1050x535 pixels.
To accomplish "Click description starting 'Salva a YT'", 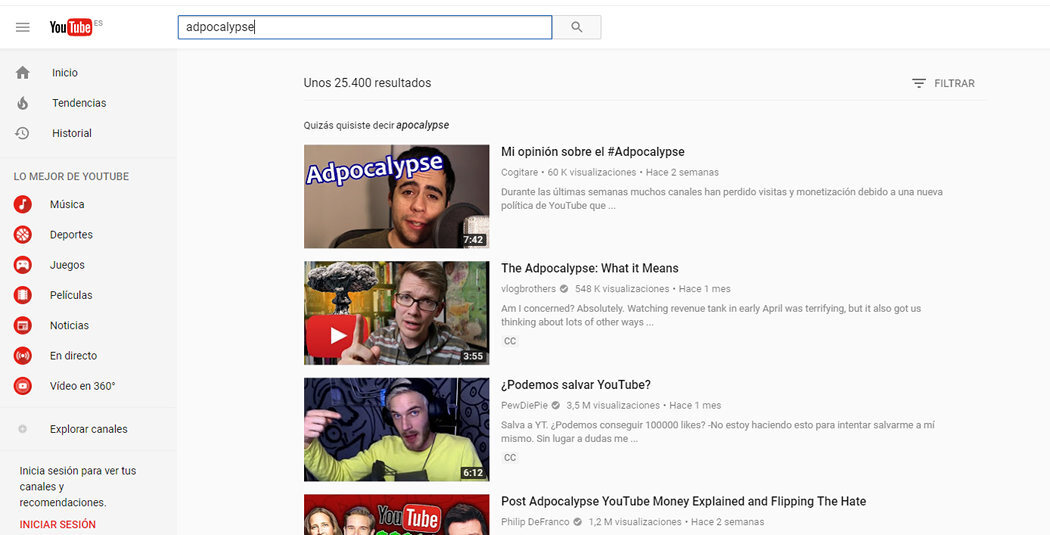I will [x=718, y=432].
